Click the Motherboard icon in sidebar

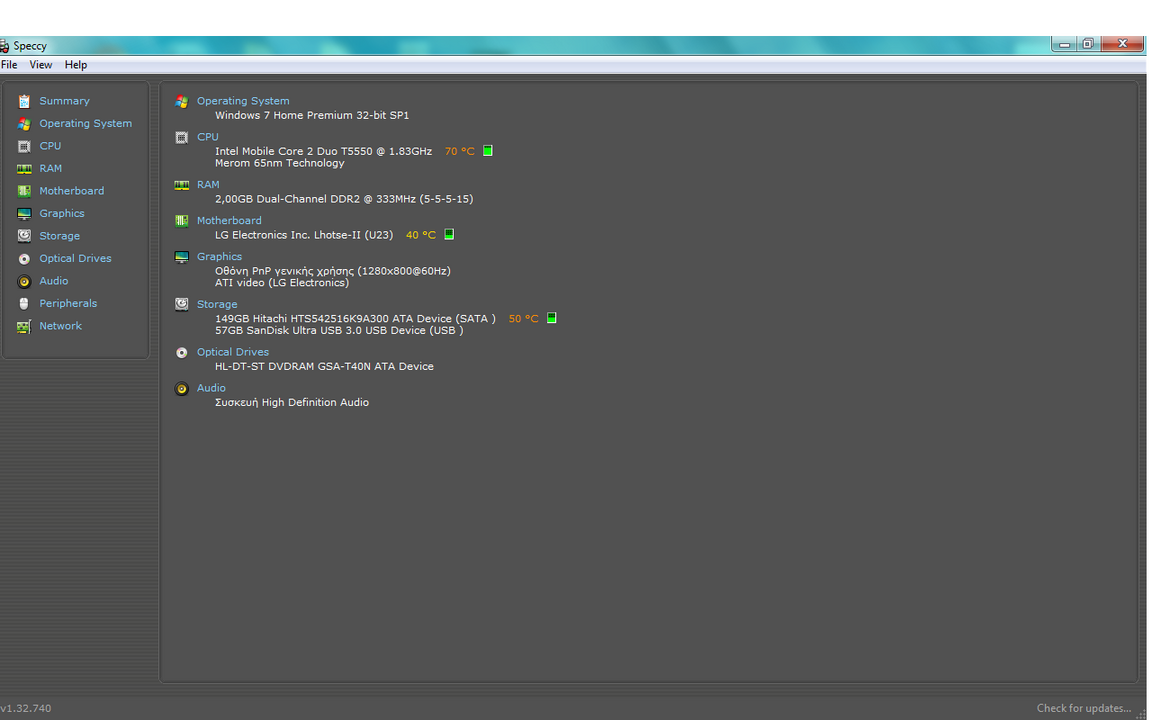pyautogui.click(x=24, y=191)
